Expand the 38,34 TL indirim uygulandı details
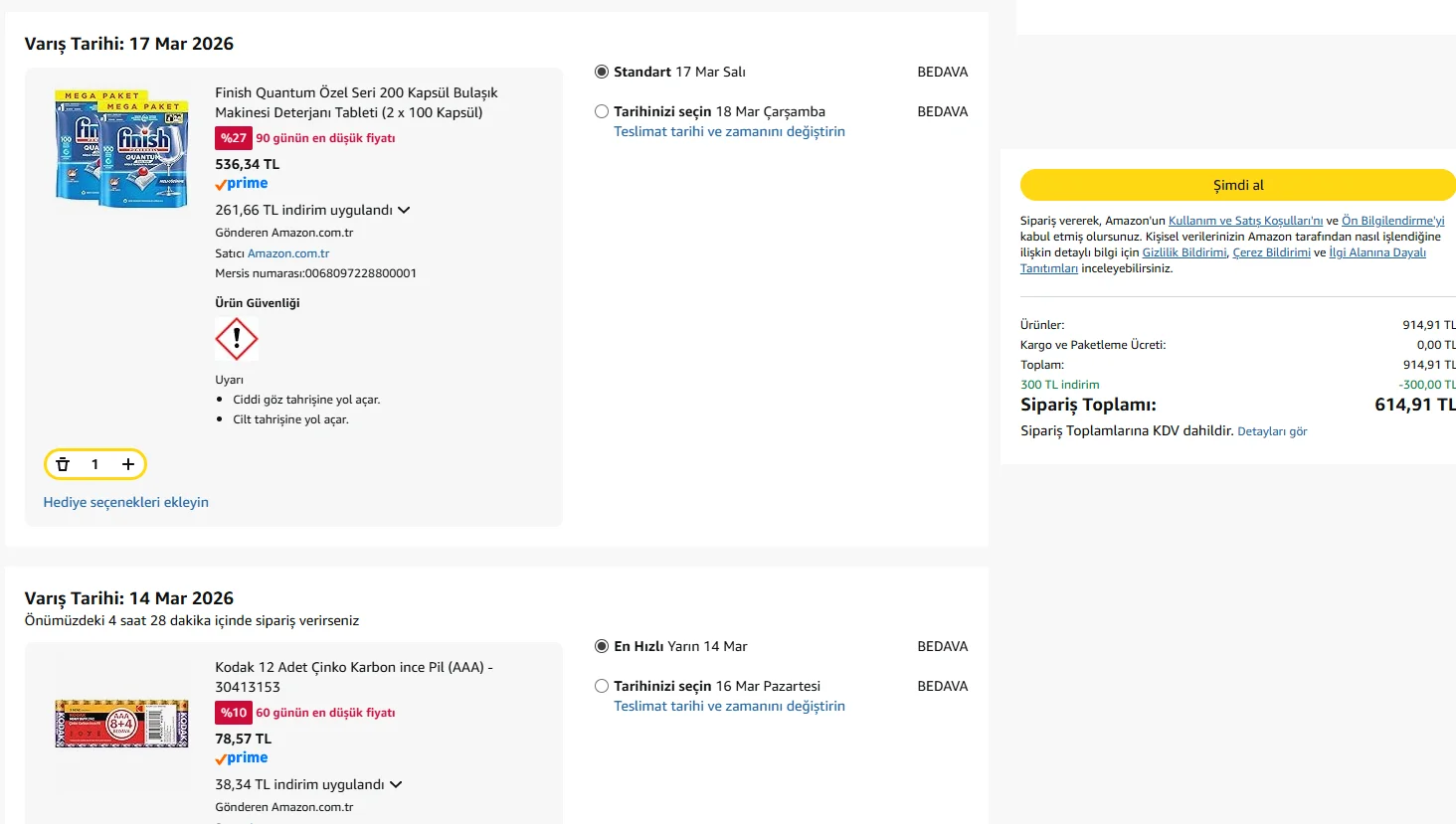This screenshot has width=1456, height=824. click(x=396, y=785)
